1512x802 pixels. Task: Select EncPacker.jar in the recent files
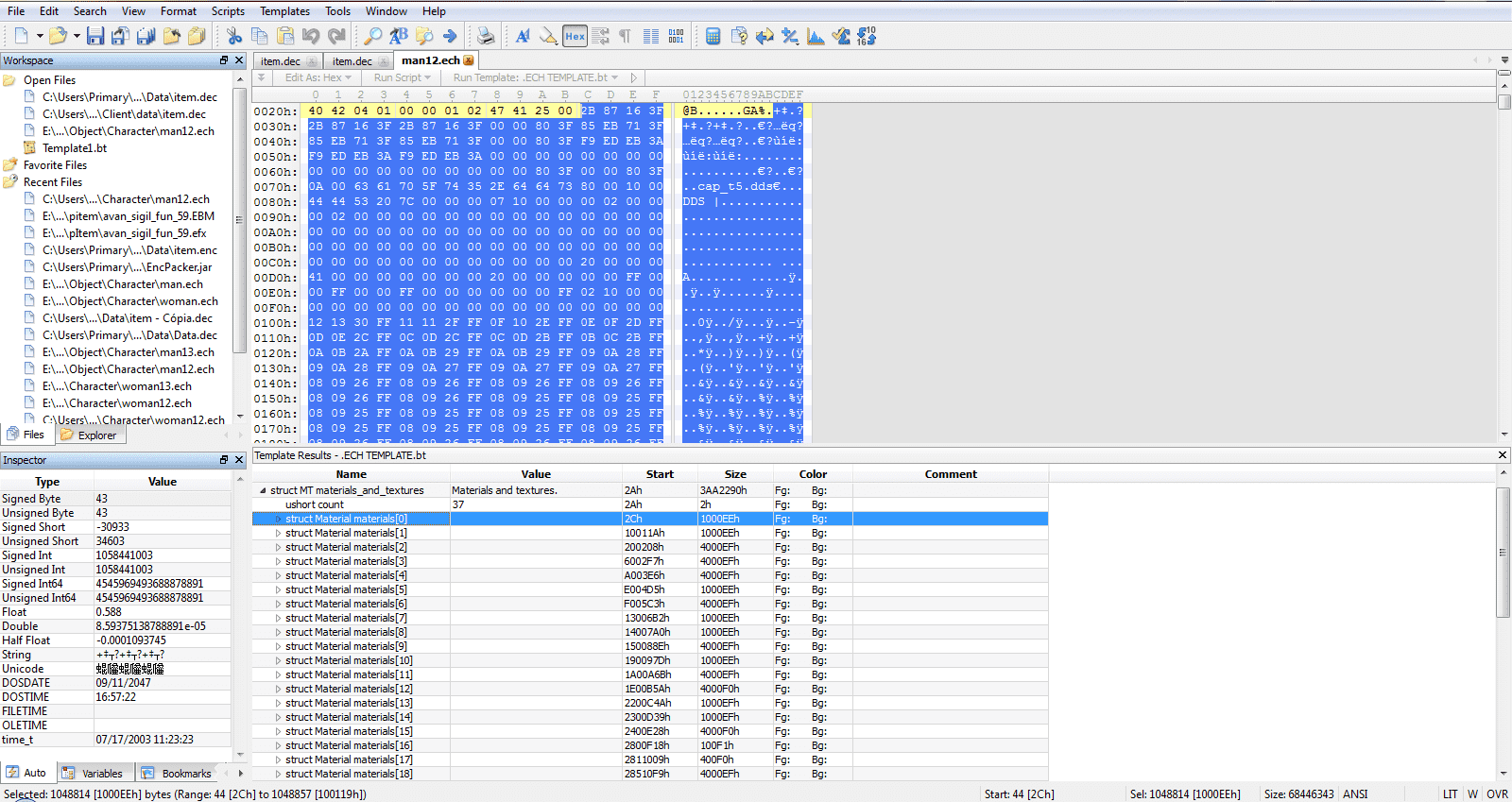(x=127, y=267)
